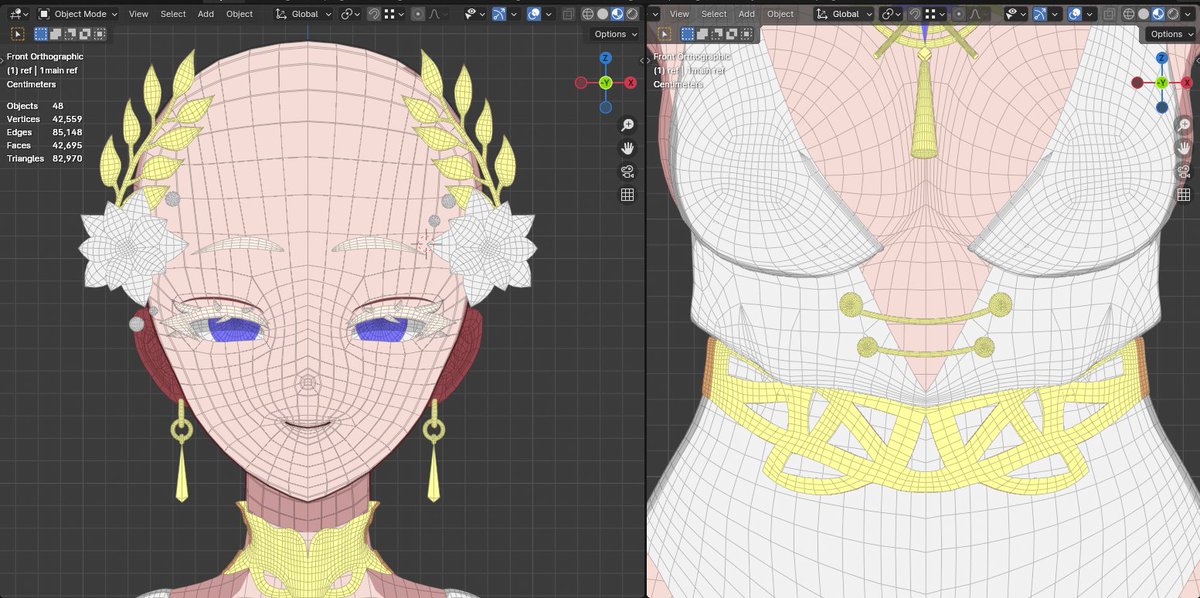Toggle camera view in left viewport
The height and width of the screenshot is (598, 1200).
(x=628, y=171)
